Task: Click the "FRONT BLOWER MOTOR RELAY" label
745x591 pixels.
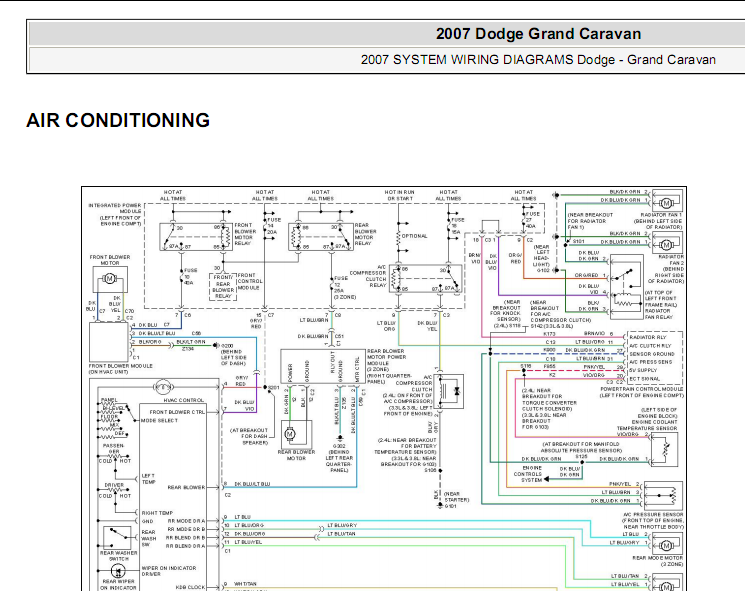Action: click(245, 234)
